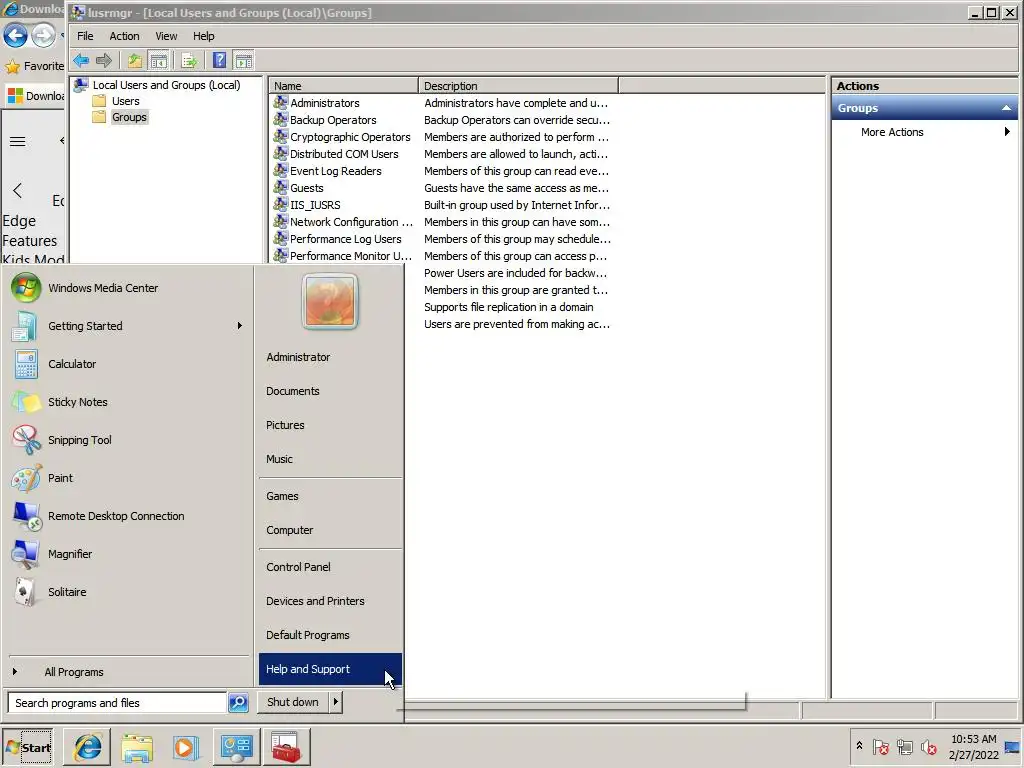The height and width of the screenshot is (768, 1024).
Task: Select the Guests group row
Action: pos(306,188)
